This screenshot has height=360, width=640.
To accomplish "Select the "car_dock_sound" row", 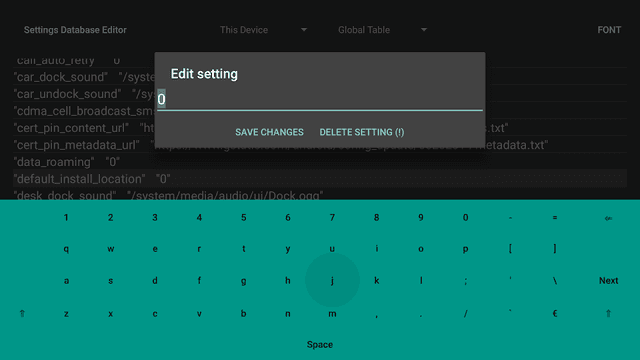I will [x=320, y=77].
